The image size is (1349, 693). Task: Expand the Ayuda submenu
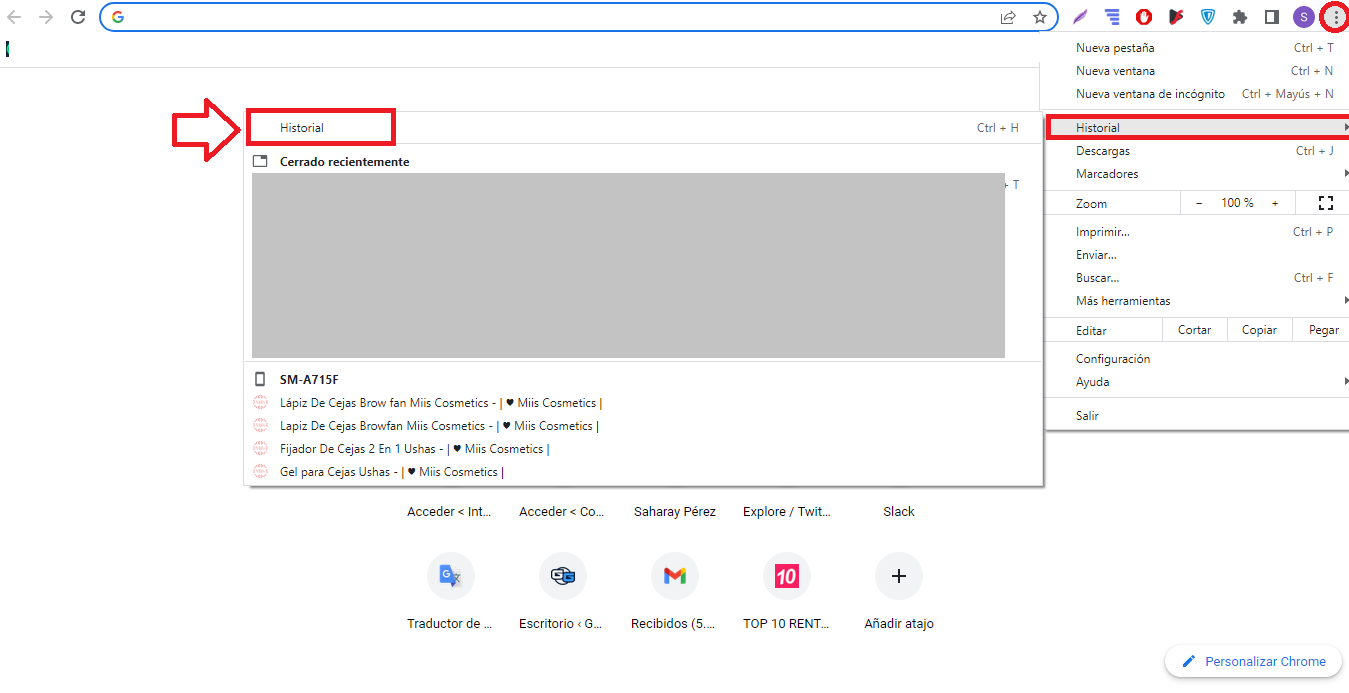(1196, 382)
